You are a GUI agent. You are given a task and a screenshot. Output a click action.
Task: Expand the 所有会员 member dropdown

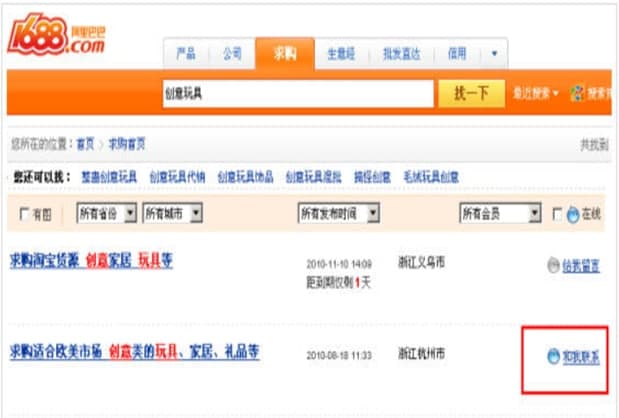point(500,213)
